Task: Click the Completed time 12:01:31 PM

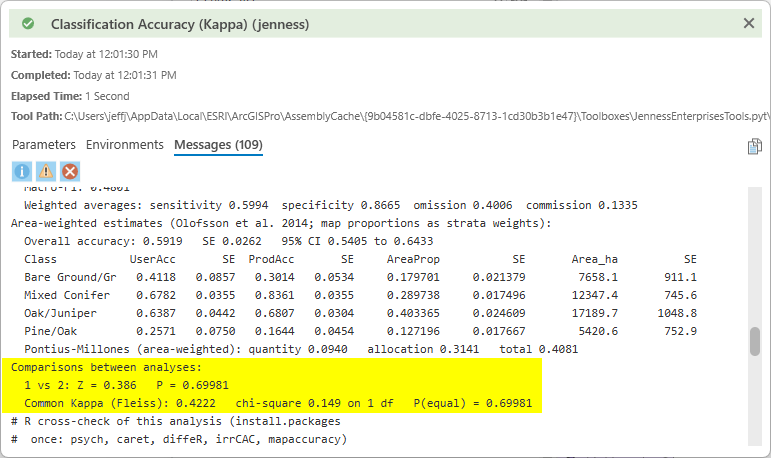Action: point(125,75)
